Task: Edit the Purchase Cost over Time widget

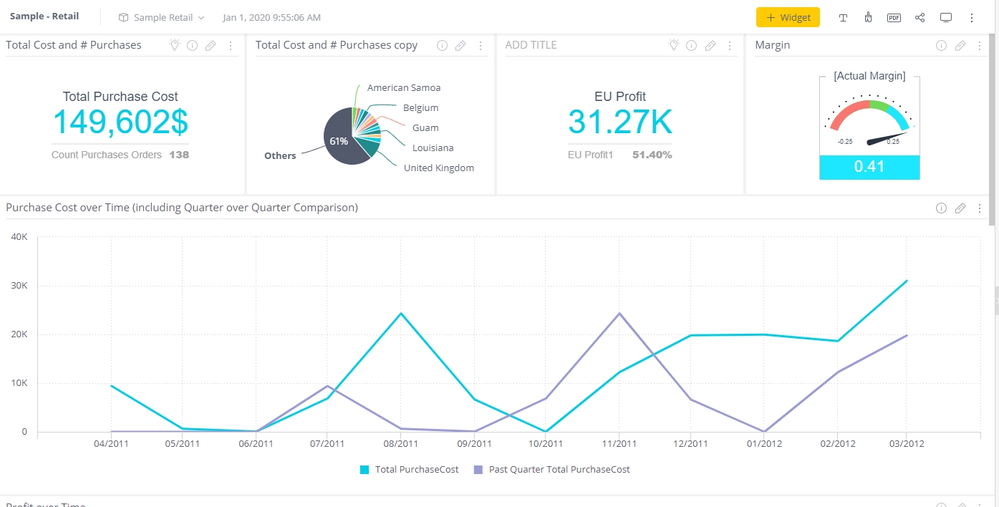Action: click(x=960, y=208)
